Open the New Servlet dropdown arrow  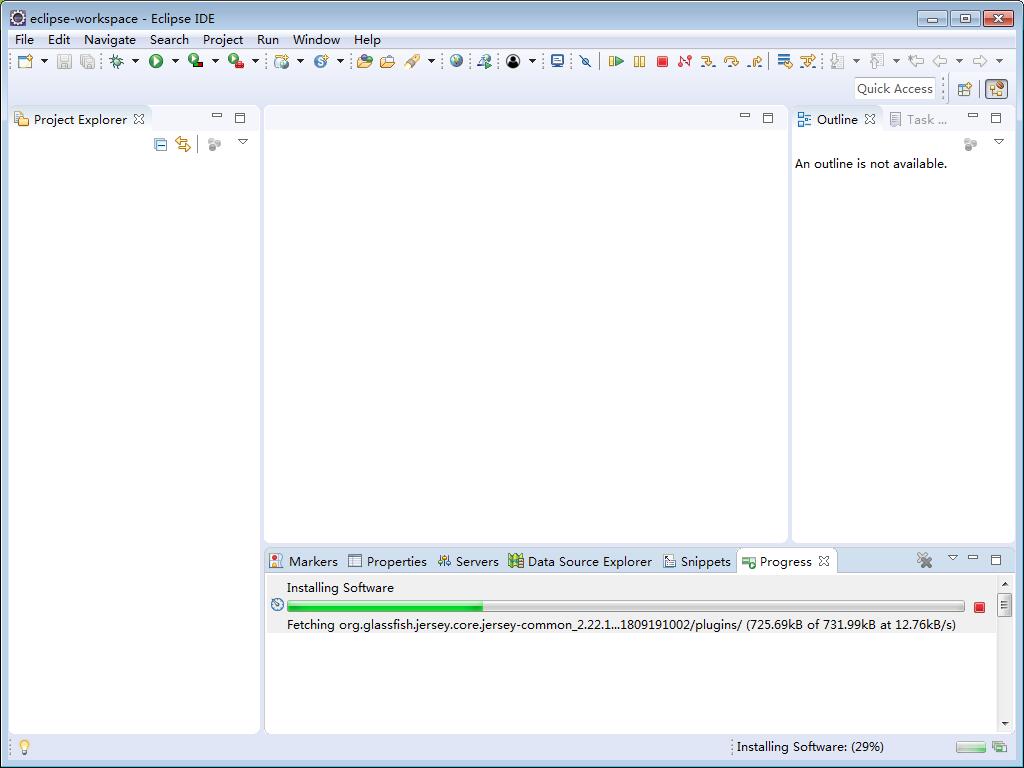coord(340,61)
